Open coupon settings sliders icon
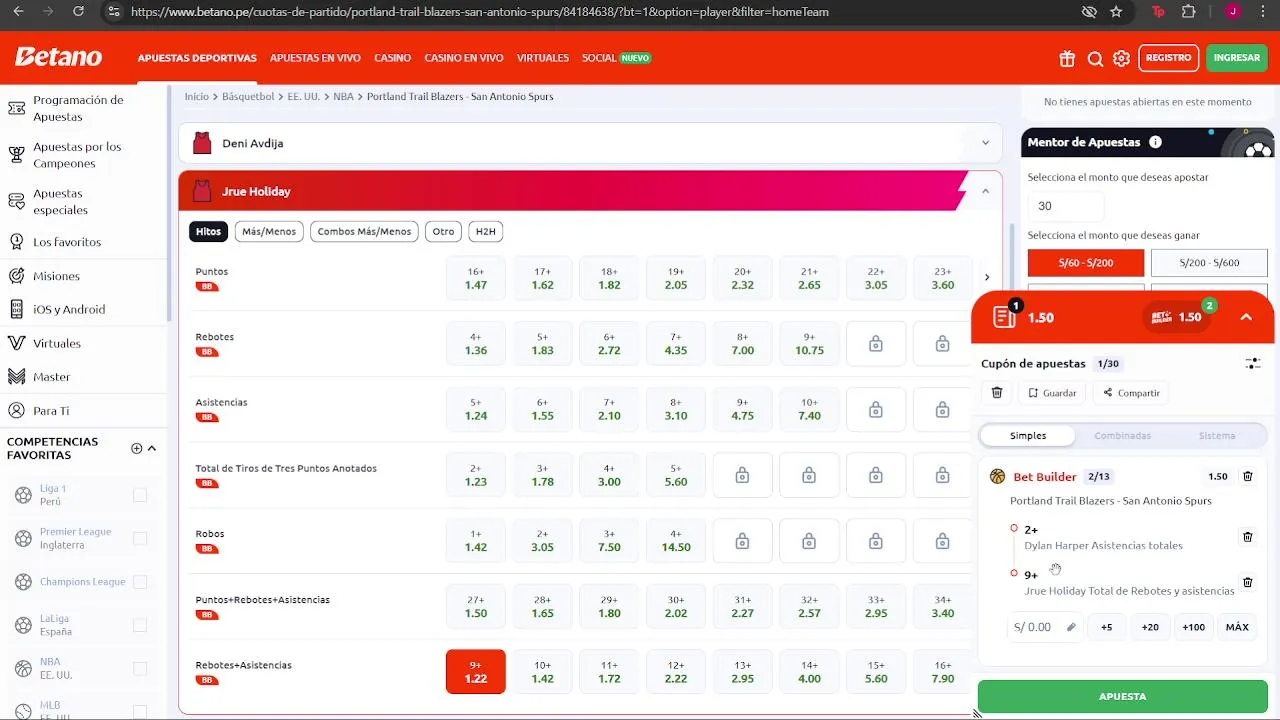 1252,364
